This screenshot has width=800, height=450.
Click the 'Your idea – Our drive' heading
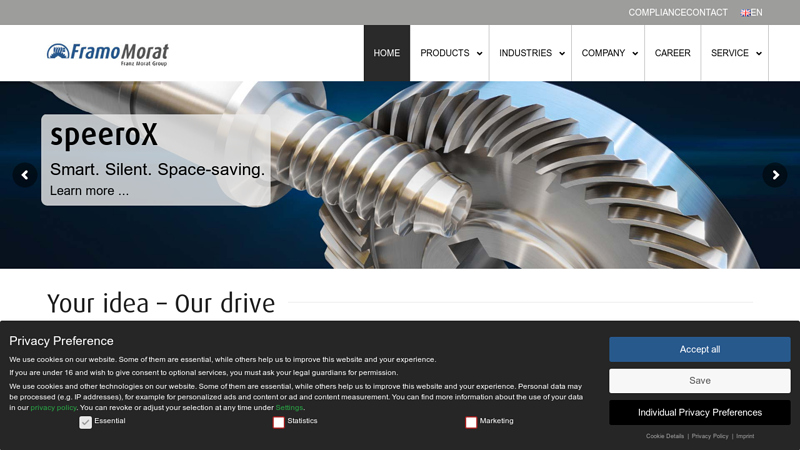[x=161, y=303]
